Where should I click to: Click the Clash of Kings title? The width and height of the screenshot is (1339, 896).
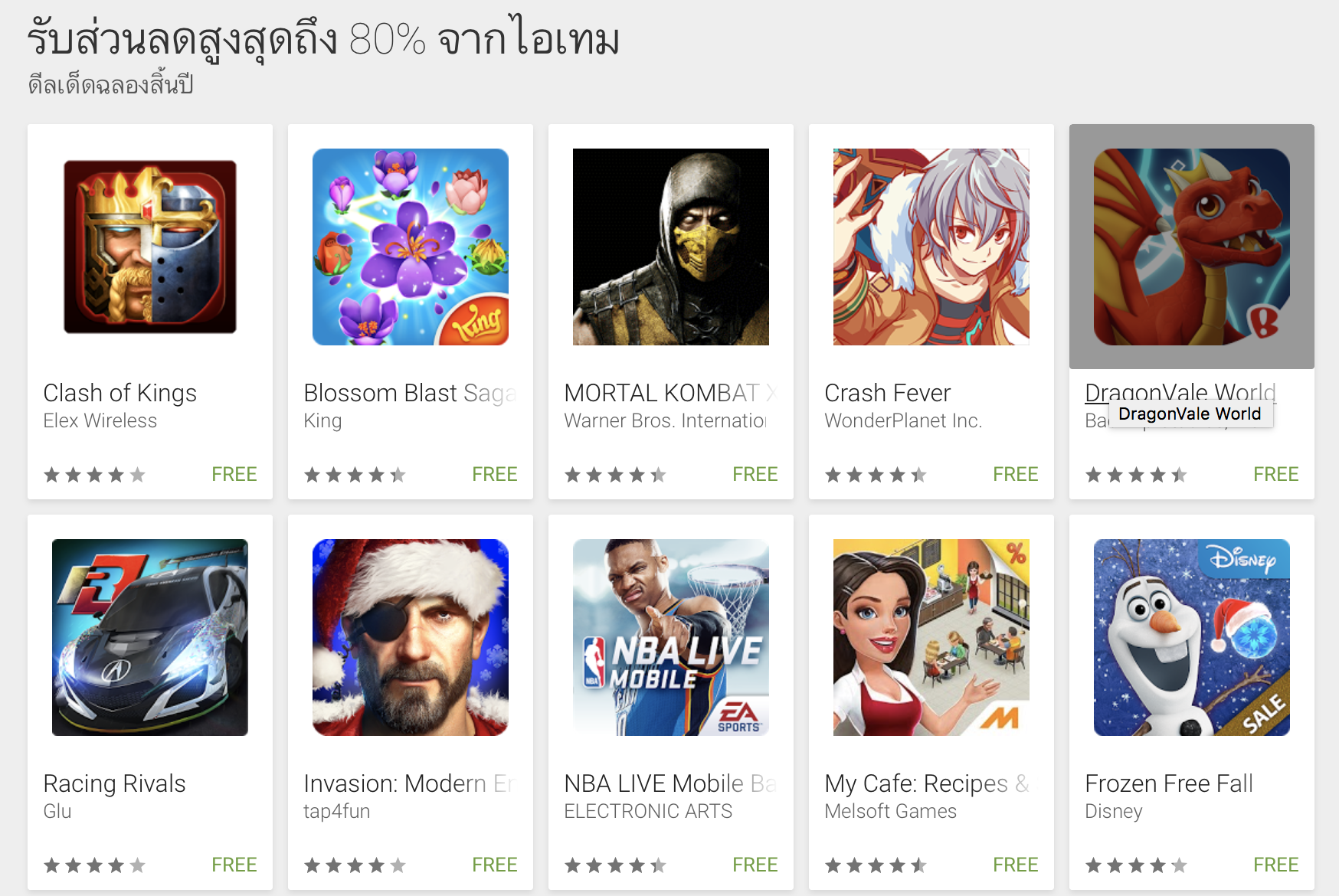[120, 393]
